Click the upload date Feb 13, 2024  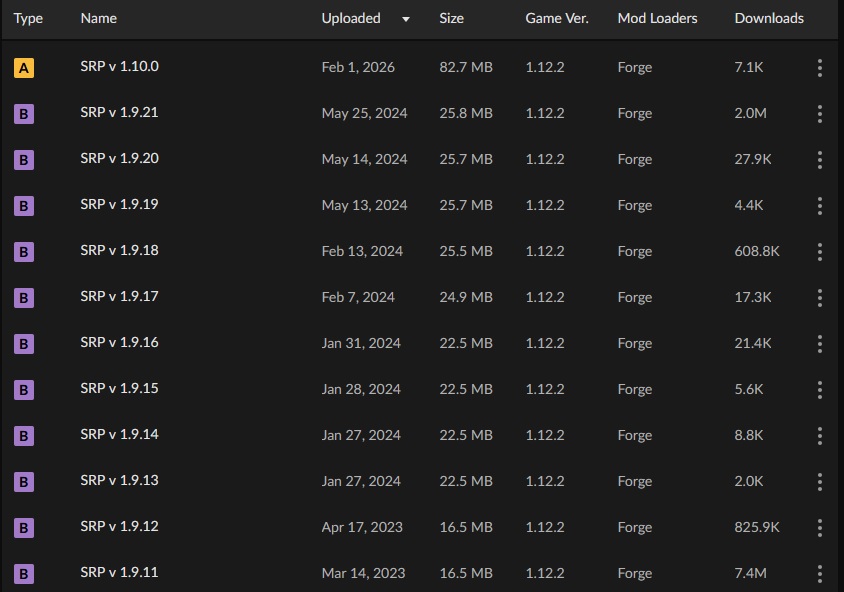[x=362, y=251]
